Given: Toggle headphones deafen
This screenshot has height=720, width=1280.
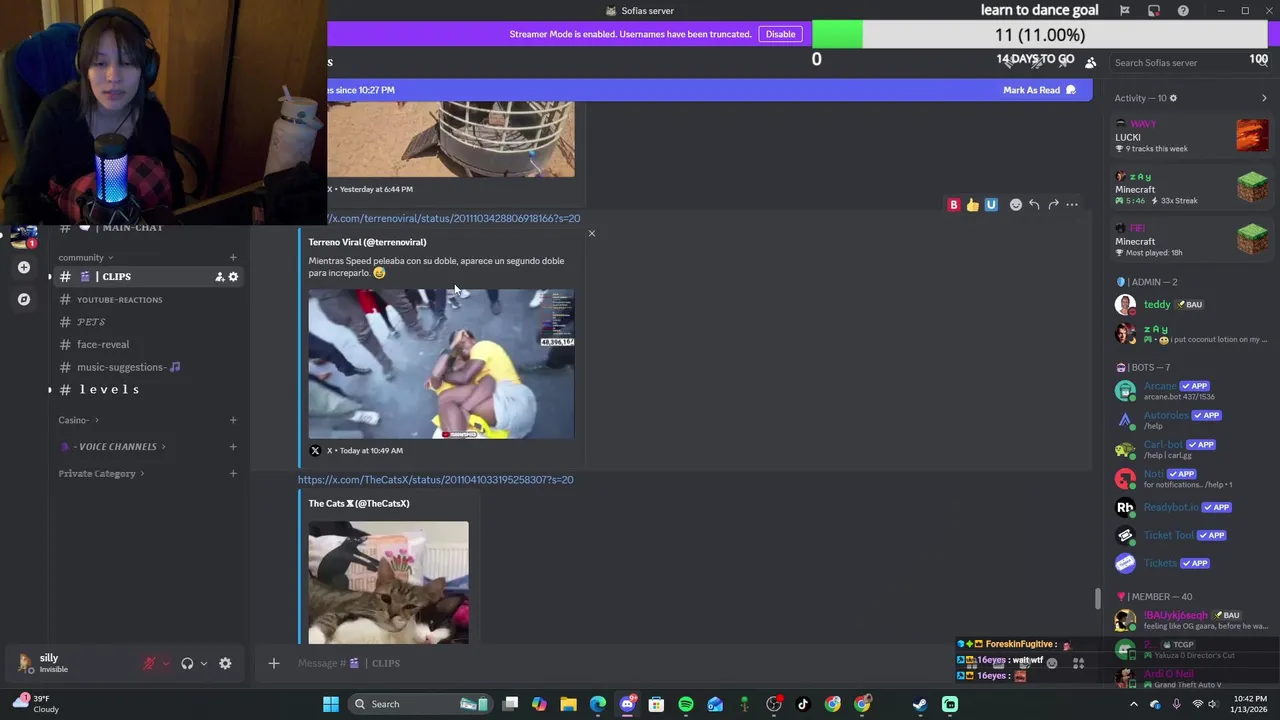Looking at the screenshot, I should 187,663.
